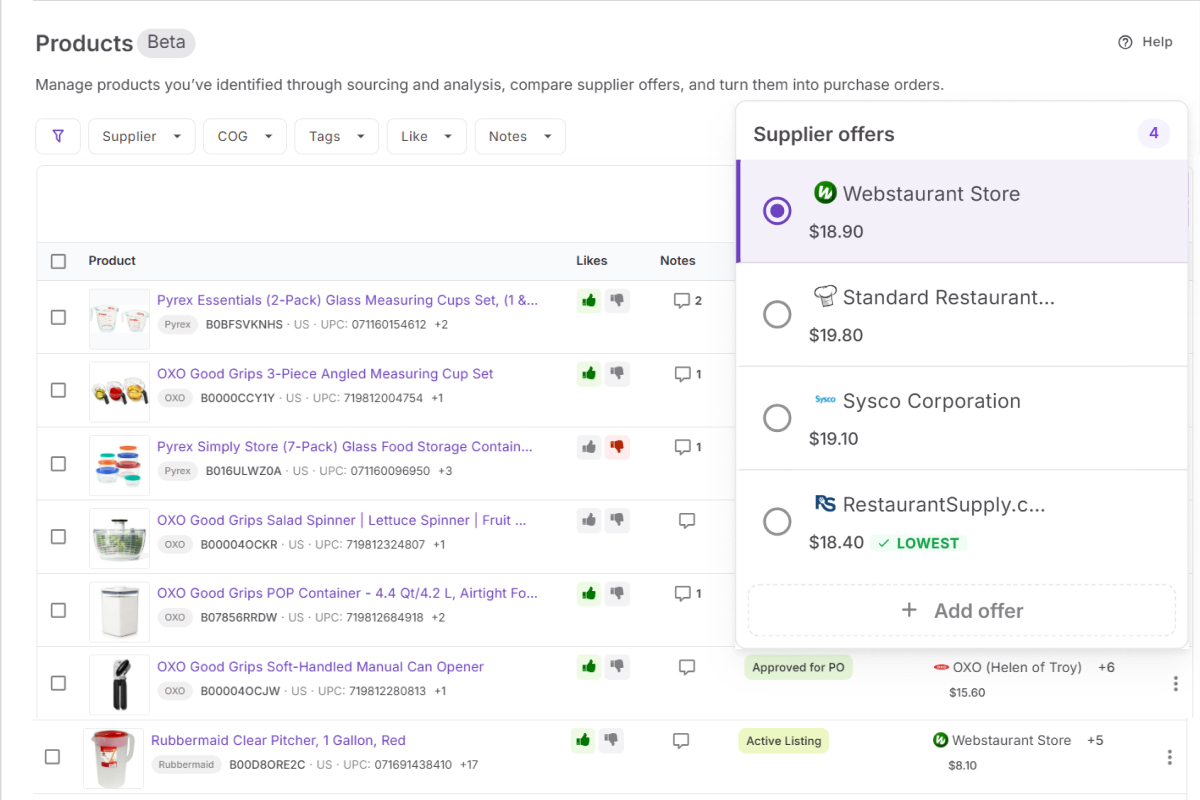Click the Rubbermaid pitcher product thumbnail
1200x800 pixels.
[x=113, y=758]
